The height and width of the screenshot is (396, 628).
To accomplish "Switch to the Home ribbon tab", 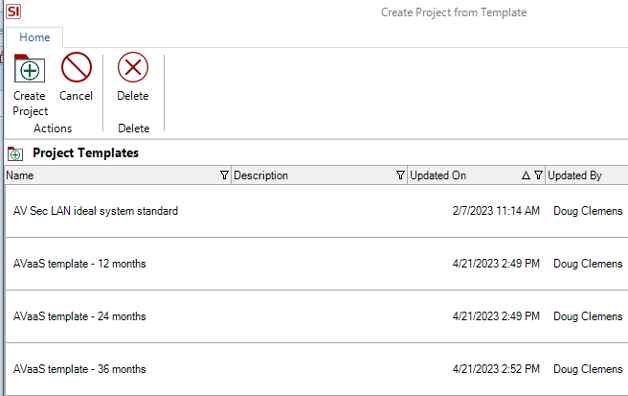I will pos(35,37).
